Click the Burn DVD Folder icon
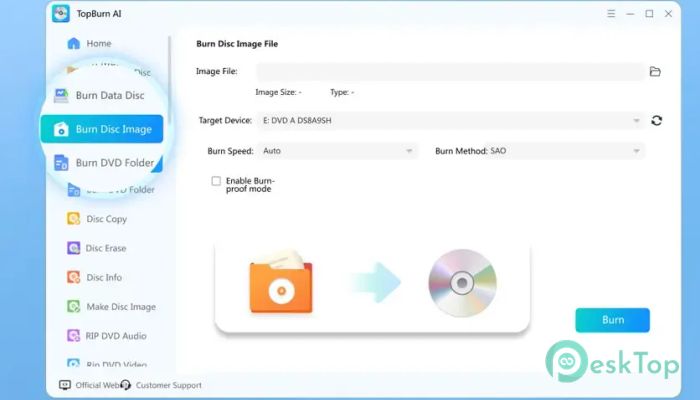 (x=61, y=163)
